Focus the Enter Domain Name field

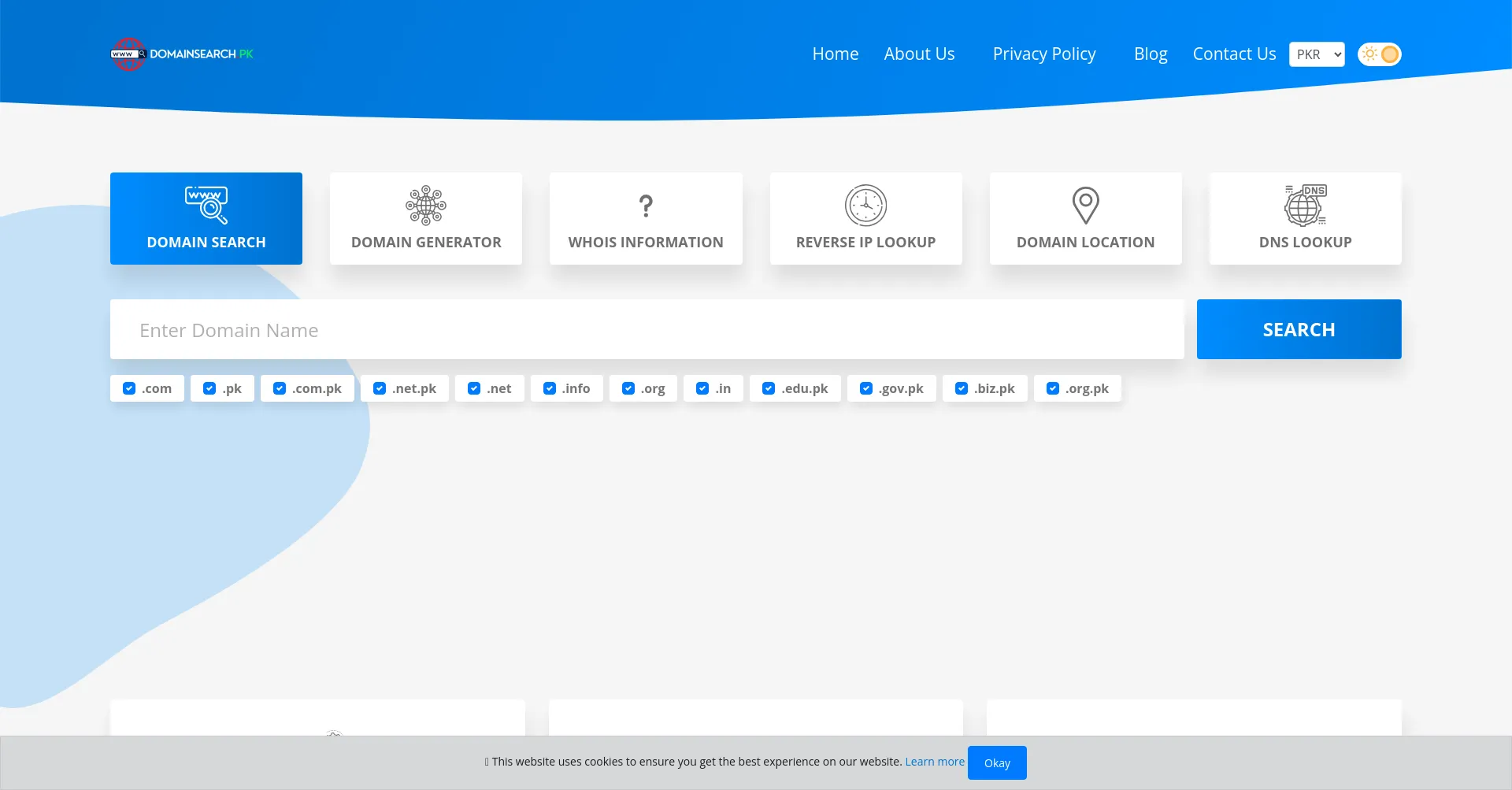pyautogui.click(x=647, y=329)
